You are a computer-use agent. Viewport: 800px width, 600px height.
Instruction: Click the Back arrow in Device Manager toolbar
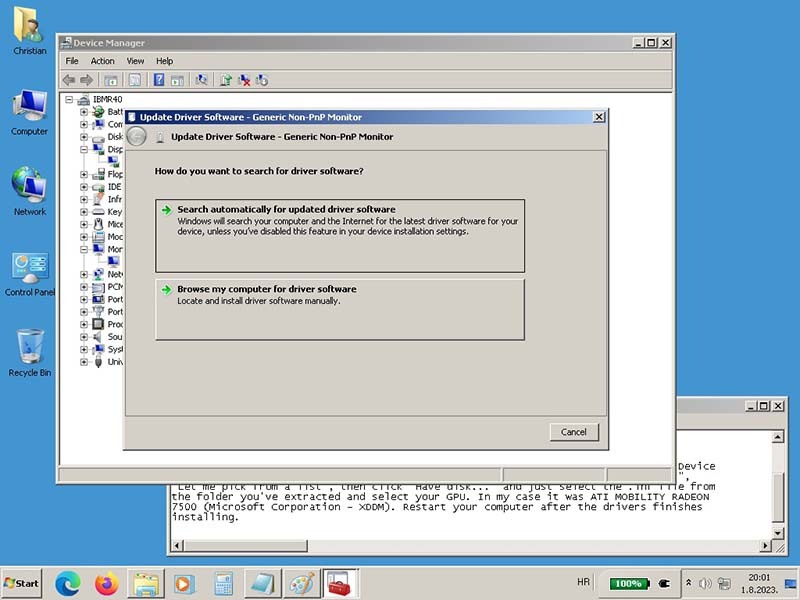68,80
